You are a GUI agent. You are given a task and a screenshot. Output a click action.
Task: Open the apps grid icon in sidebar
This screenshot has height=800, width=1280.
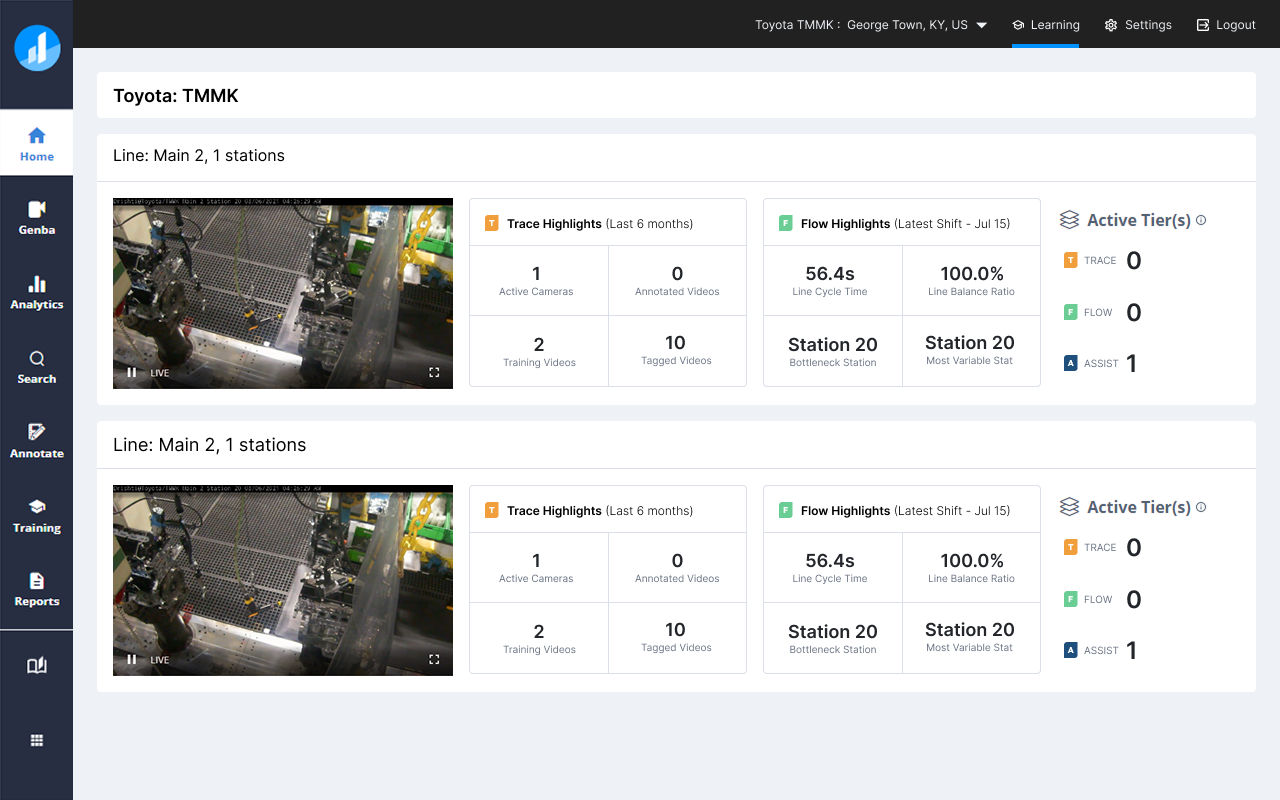(37, 741)
